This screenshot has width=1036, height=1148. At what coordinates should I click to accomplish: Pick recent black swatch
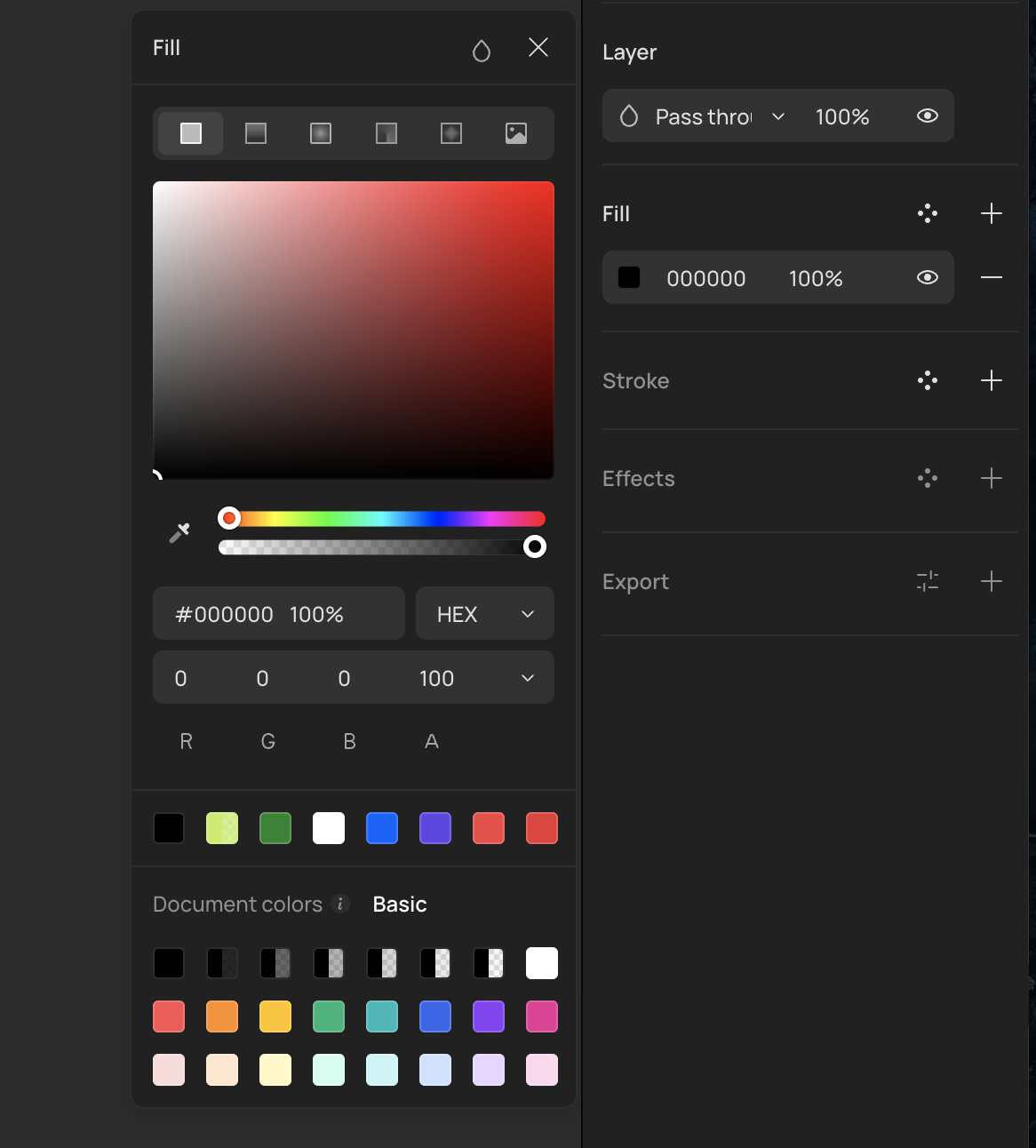click(169, 828)
